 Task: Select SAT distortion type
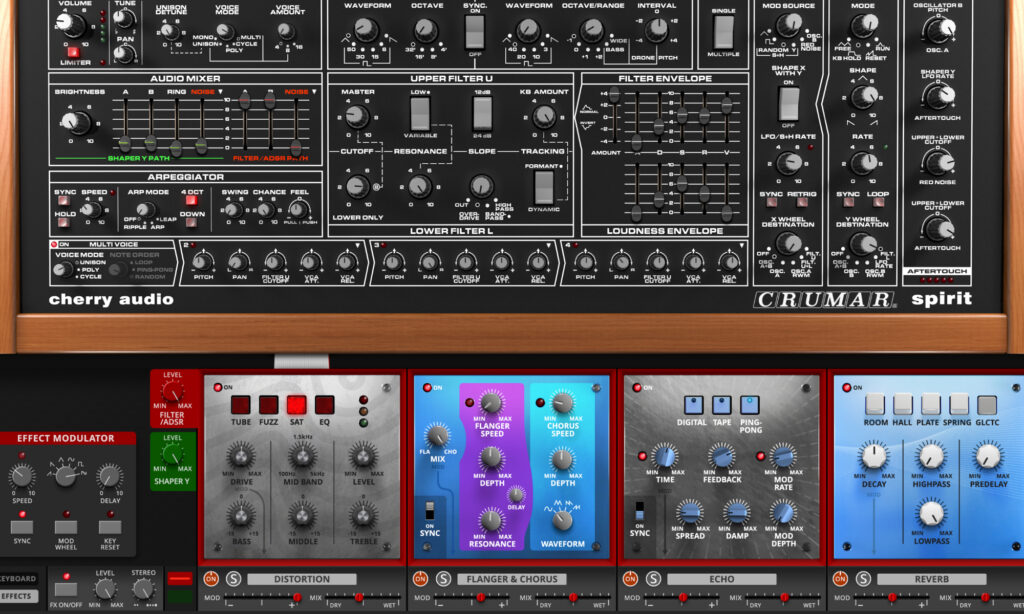pos(296,405)
